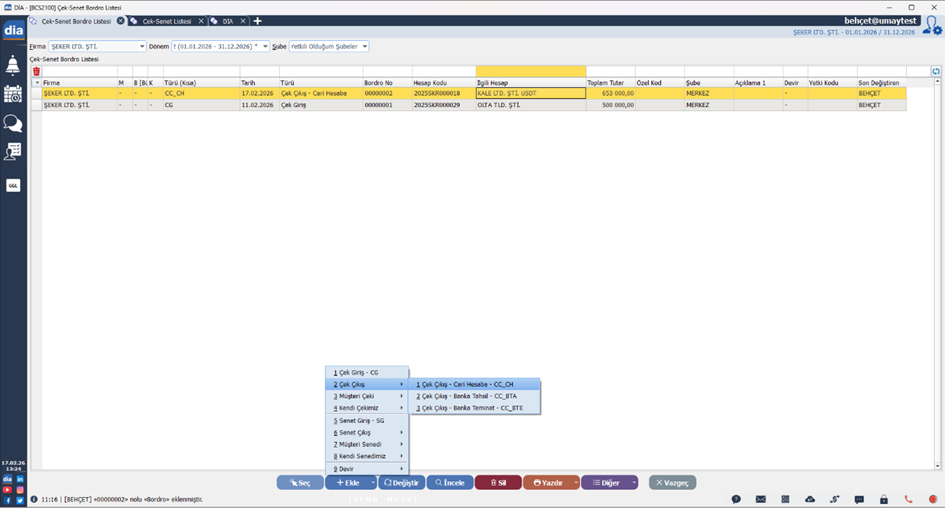Open the new tab plus icon
Image resolution: width=945 pixels, height=508 pixels.
[x=258, y=21]
